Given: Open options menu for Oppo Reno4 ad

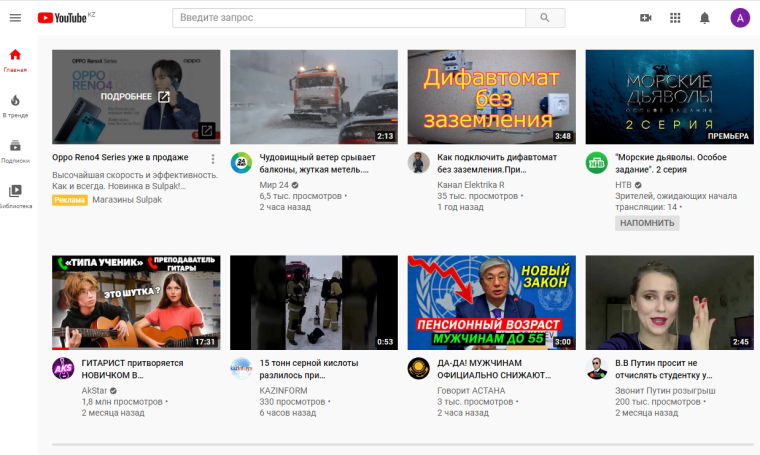Looking at the screenshot, I should 212,159.
